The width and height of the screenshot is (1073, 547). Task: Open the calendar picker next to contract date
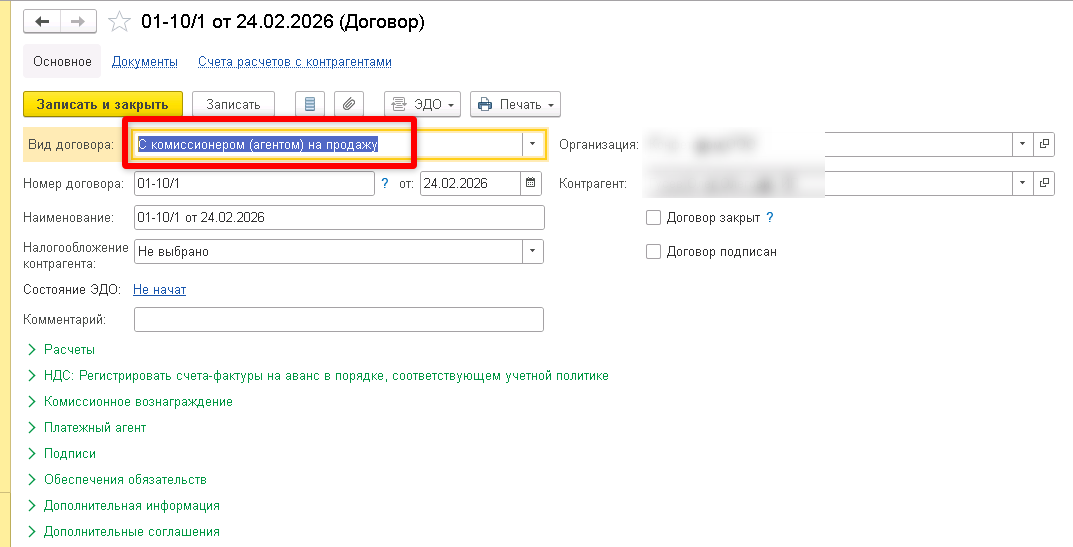pyautogui.click(x=530, y=183)
